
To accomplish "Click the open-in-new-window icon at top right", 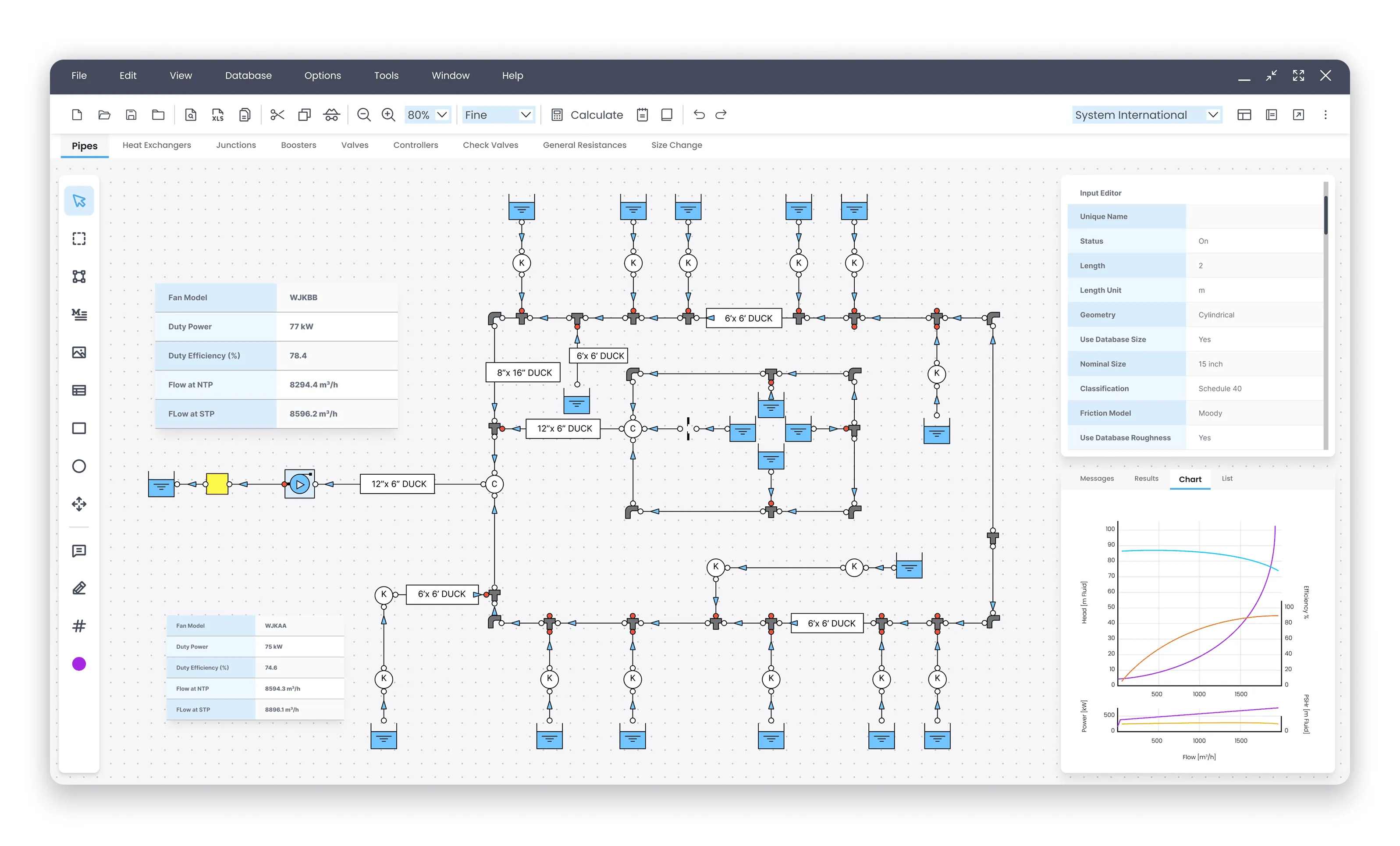I will tap(1298, 115).
